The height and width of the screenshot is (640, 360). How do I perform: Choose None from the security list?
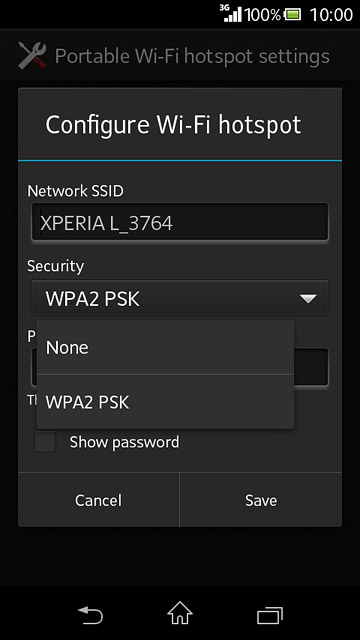(165, 347)
